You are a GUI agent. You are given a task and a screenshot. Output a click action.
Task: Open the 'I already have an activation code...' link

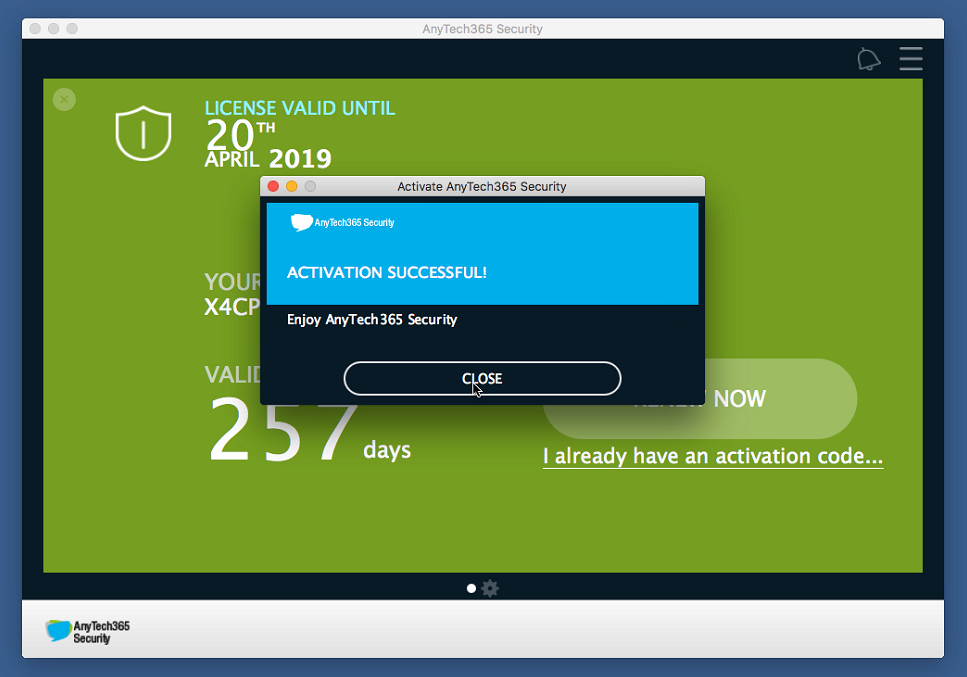point(713,456)
